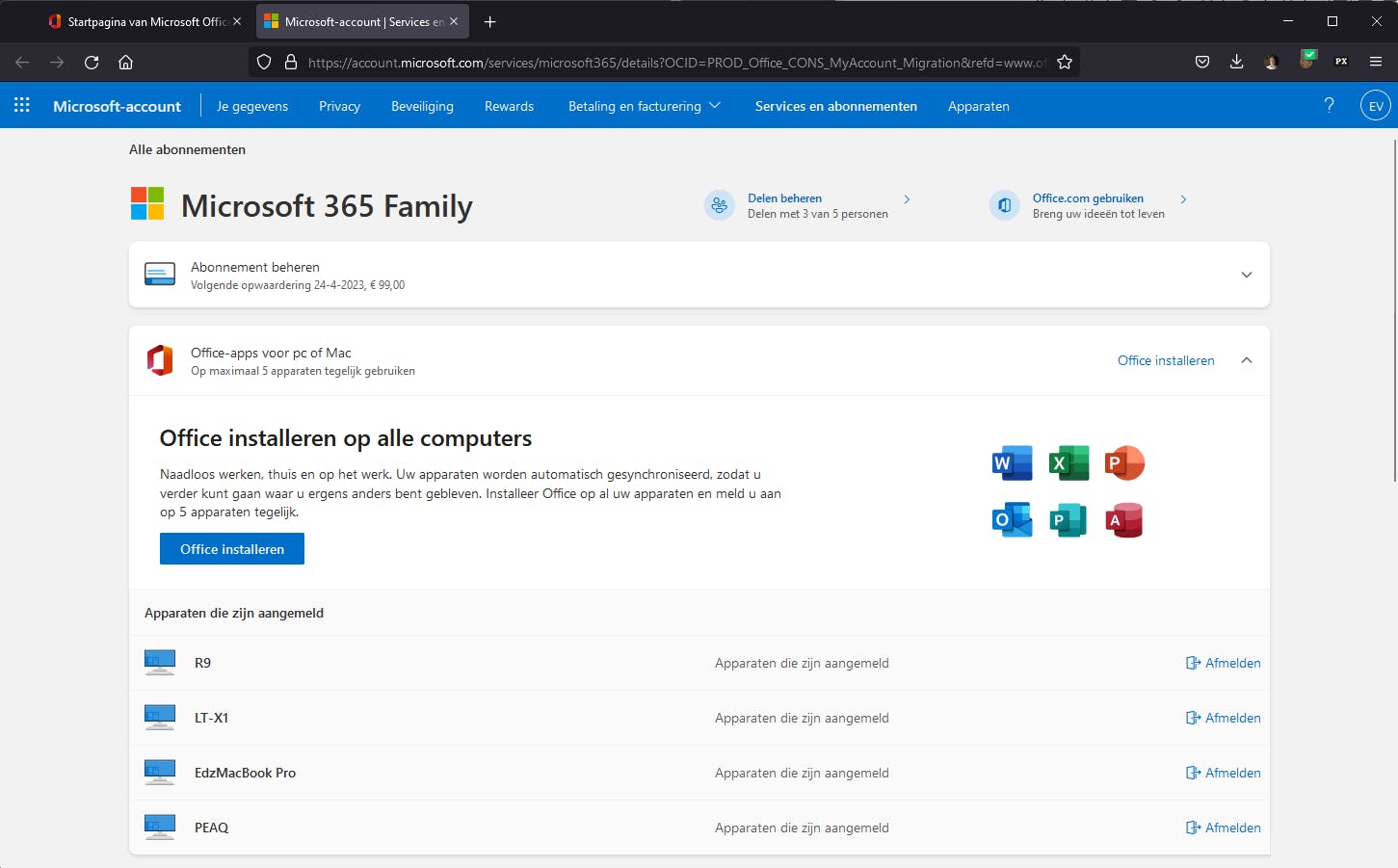Viewport: 1398px width, 868px height.
Task: Click the PowerPoint app icon
Action: tap(1124, 463)
